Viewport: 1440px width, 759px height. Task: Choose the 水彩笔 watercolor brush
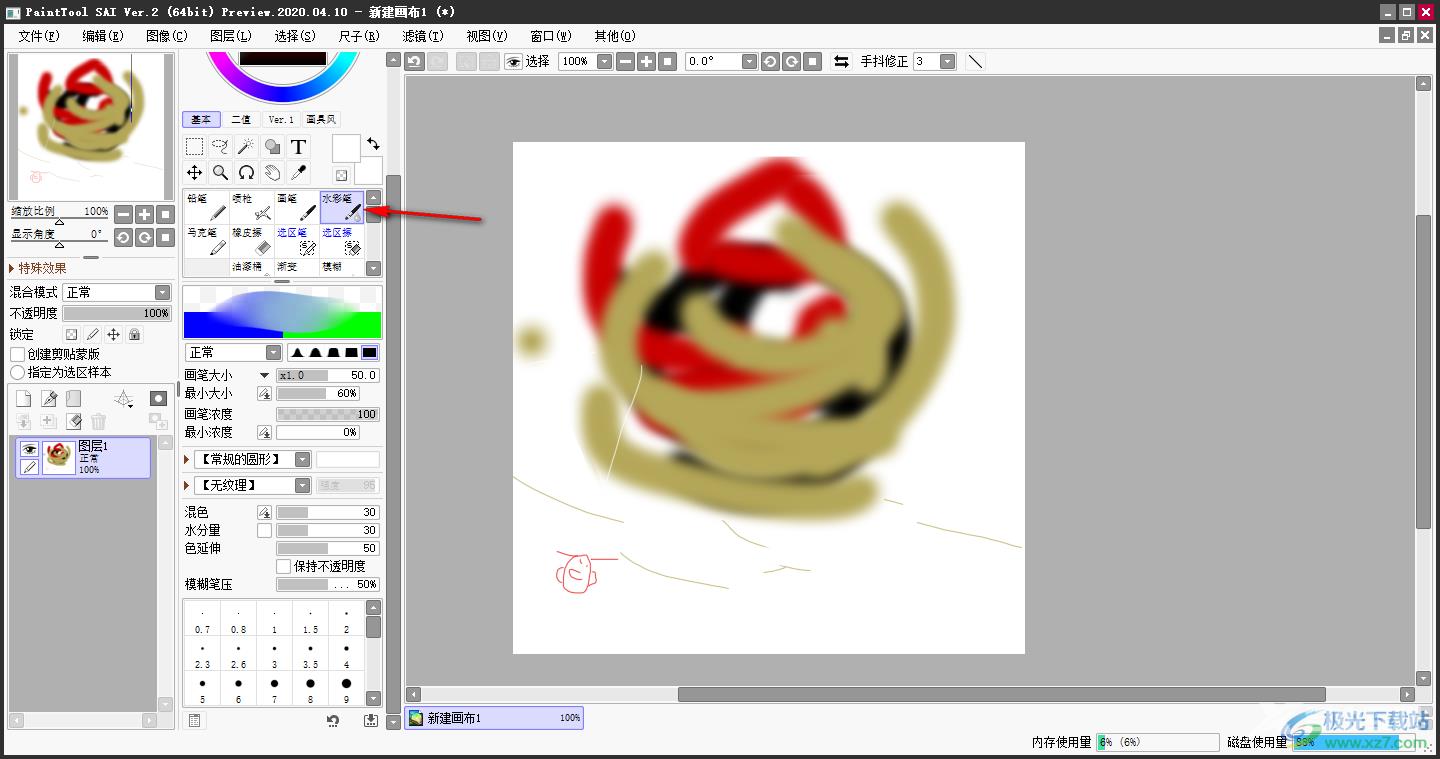pyautogui.click(x=343, y=207)
